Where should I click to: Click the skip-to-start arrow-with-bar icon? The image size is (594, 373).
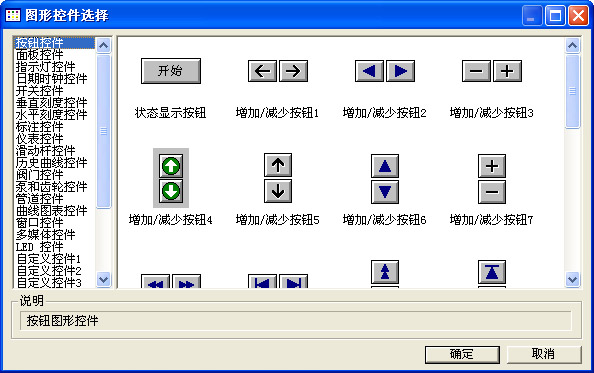[x=262, y=282]
